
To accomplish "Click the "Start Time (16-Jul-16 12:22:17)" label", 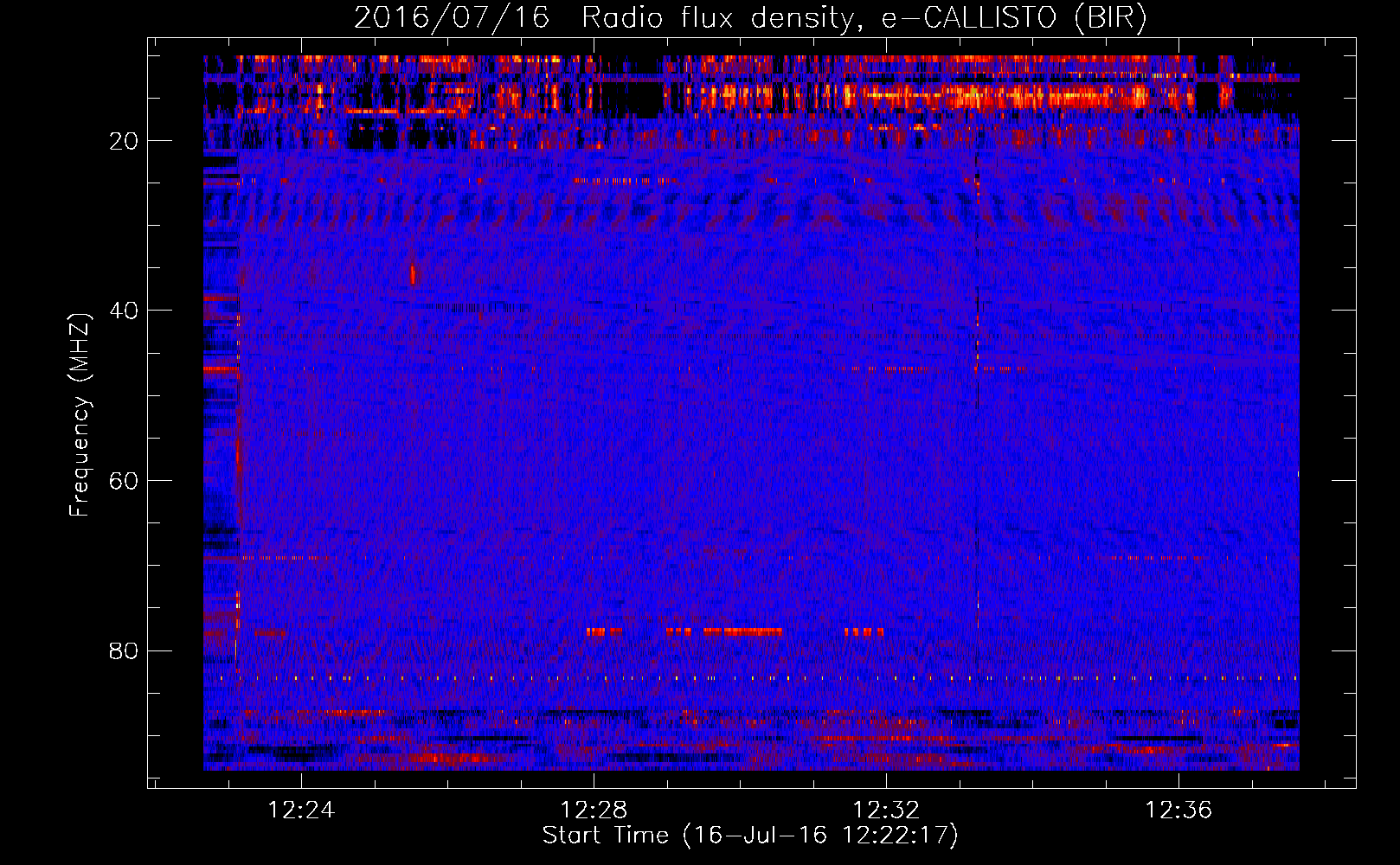I will click(750, 836).
